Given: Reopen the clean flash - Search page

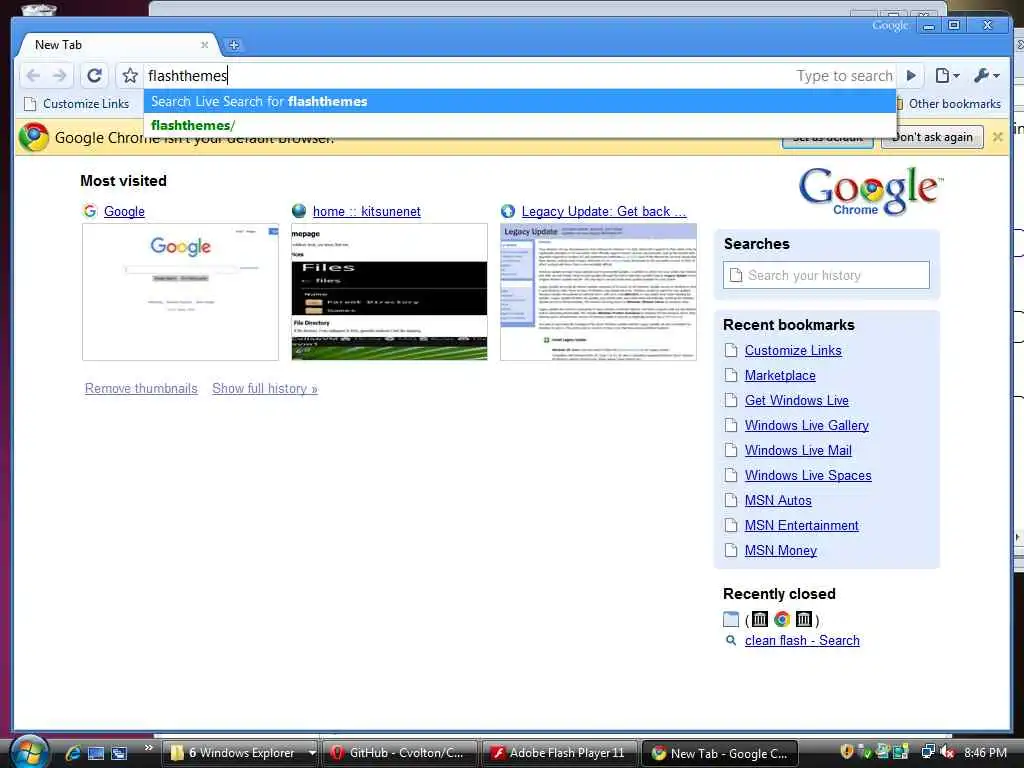Looking at the screenshot, I should [x=802, y=641].
